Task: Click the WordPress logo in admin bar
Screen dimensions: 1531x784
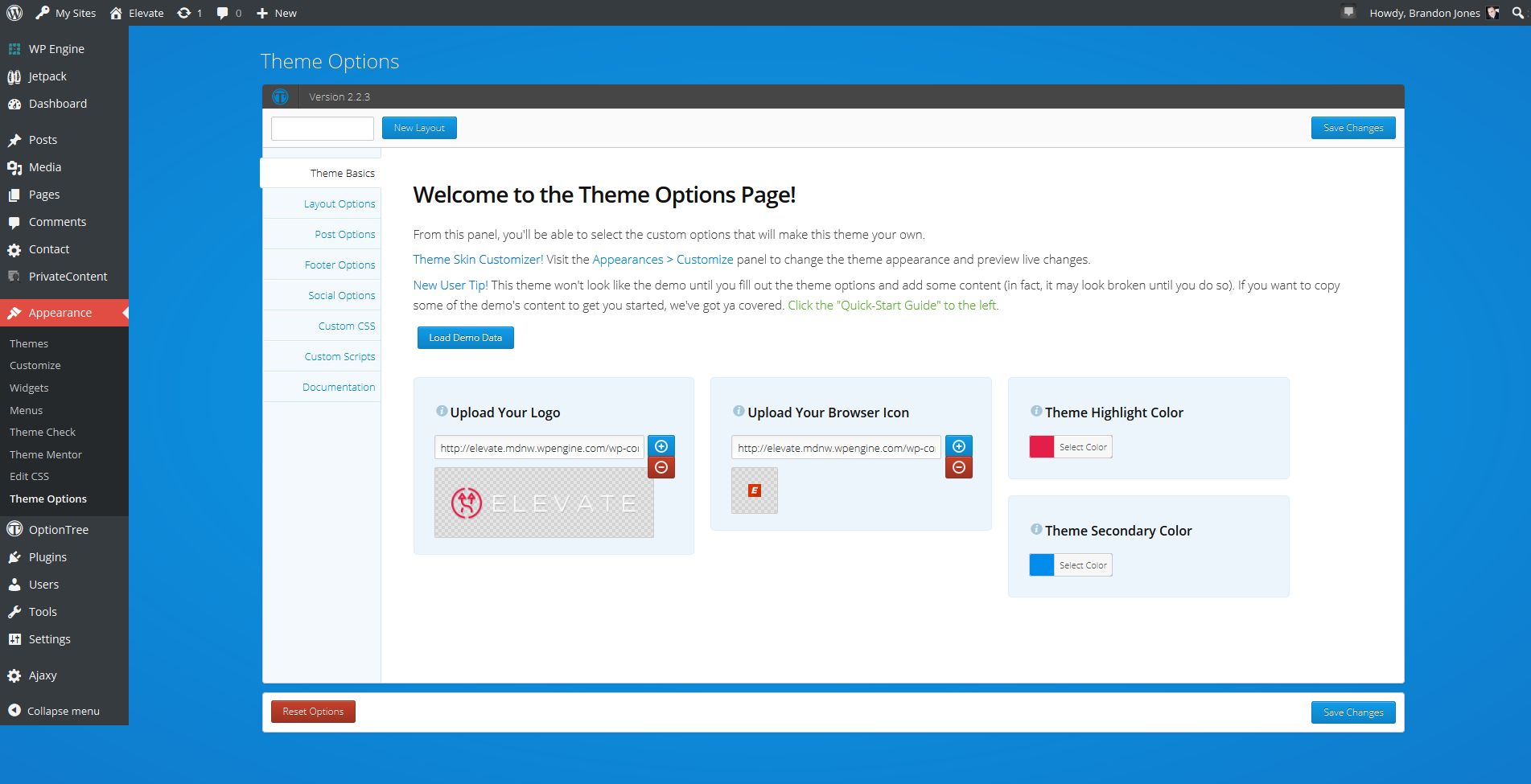Action: tap(14, 13)
